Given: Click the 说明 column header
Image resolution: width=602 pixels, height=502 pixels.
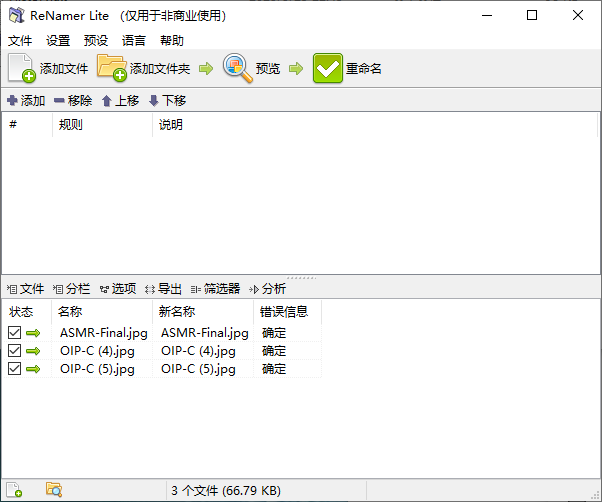Looking at the screenshot, I should (x=375, y=124).
